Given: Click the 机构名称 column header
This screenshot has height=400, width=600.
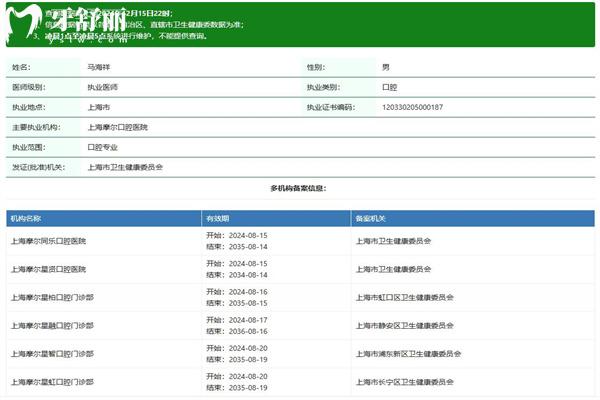Looking at the screenshot, I should click(26, 219).
